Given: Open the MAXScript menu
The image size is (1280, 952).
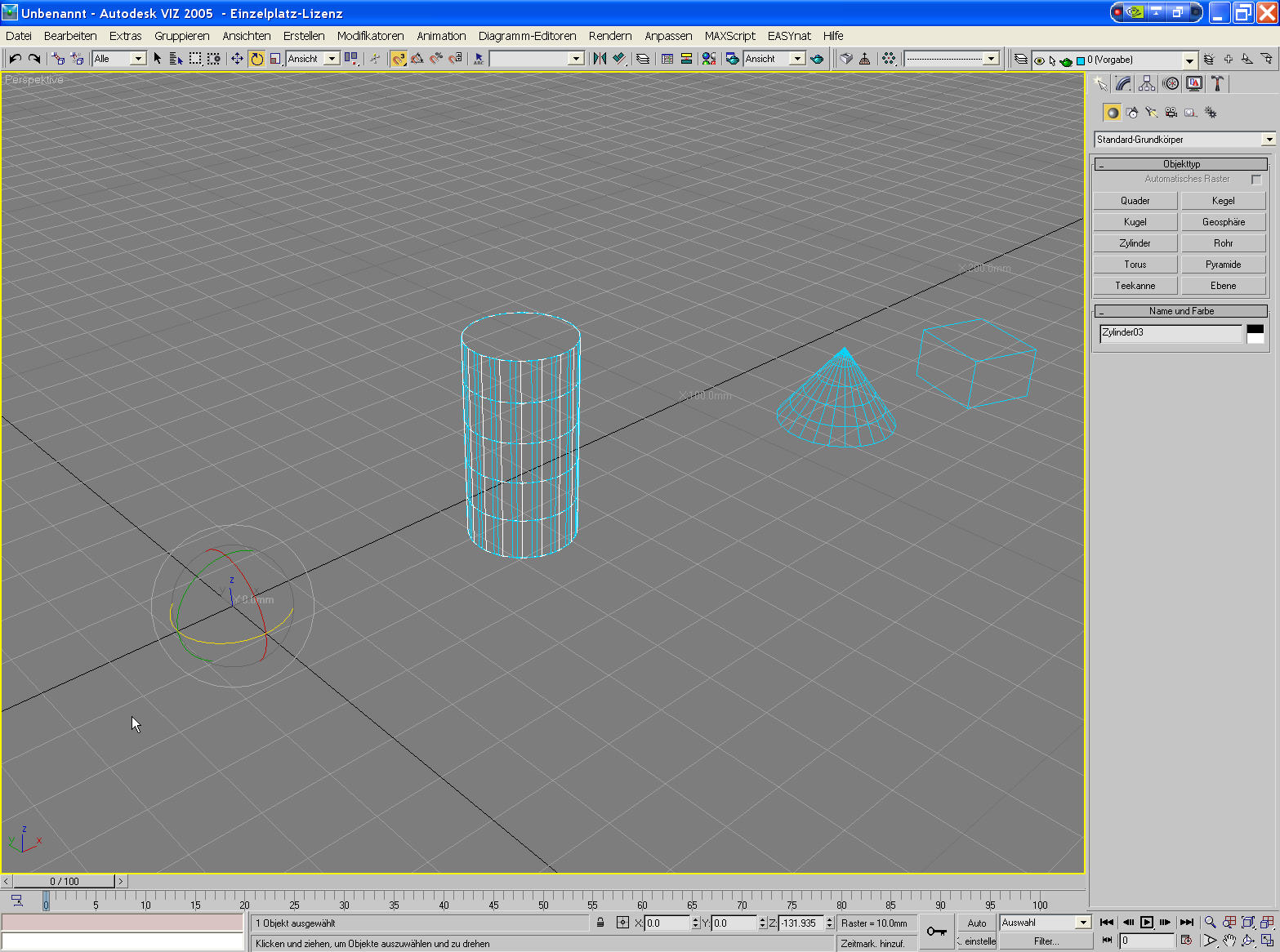Looking at the screenshot, I should pos(730,36).
